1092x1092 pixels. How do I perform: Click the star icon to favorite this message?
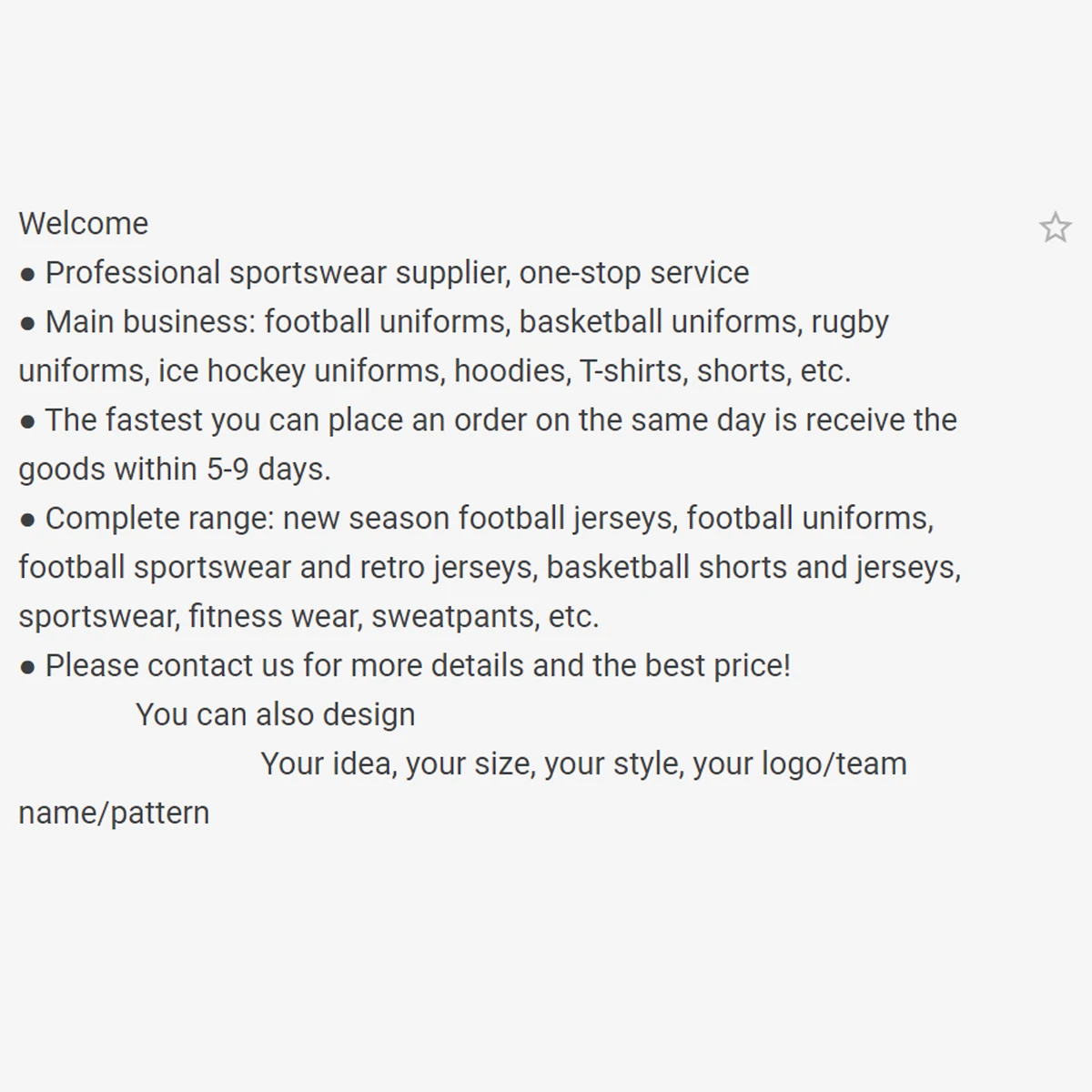coord(1055,227)
